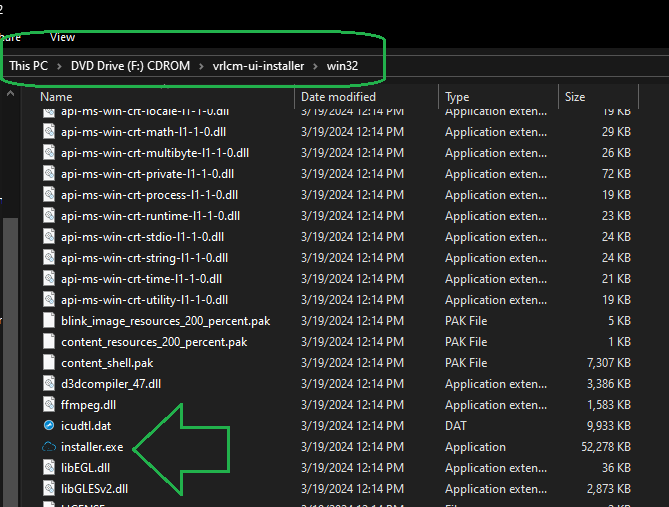Image resolution: width=669 pixels, height=507 pixels.
Task: Select api-ms-win-crt-runtime-l1-1-0.dll file name
Action: [x=150, y=216]
